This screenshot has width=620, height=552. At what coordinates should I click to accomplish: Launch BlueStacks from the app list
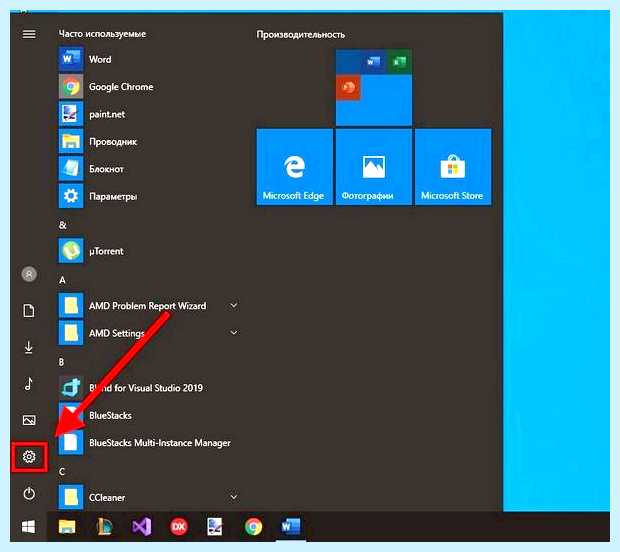(x=150, y=415)
